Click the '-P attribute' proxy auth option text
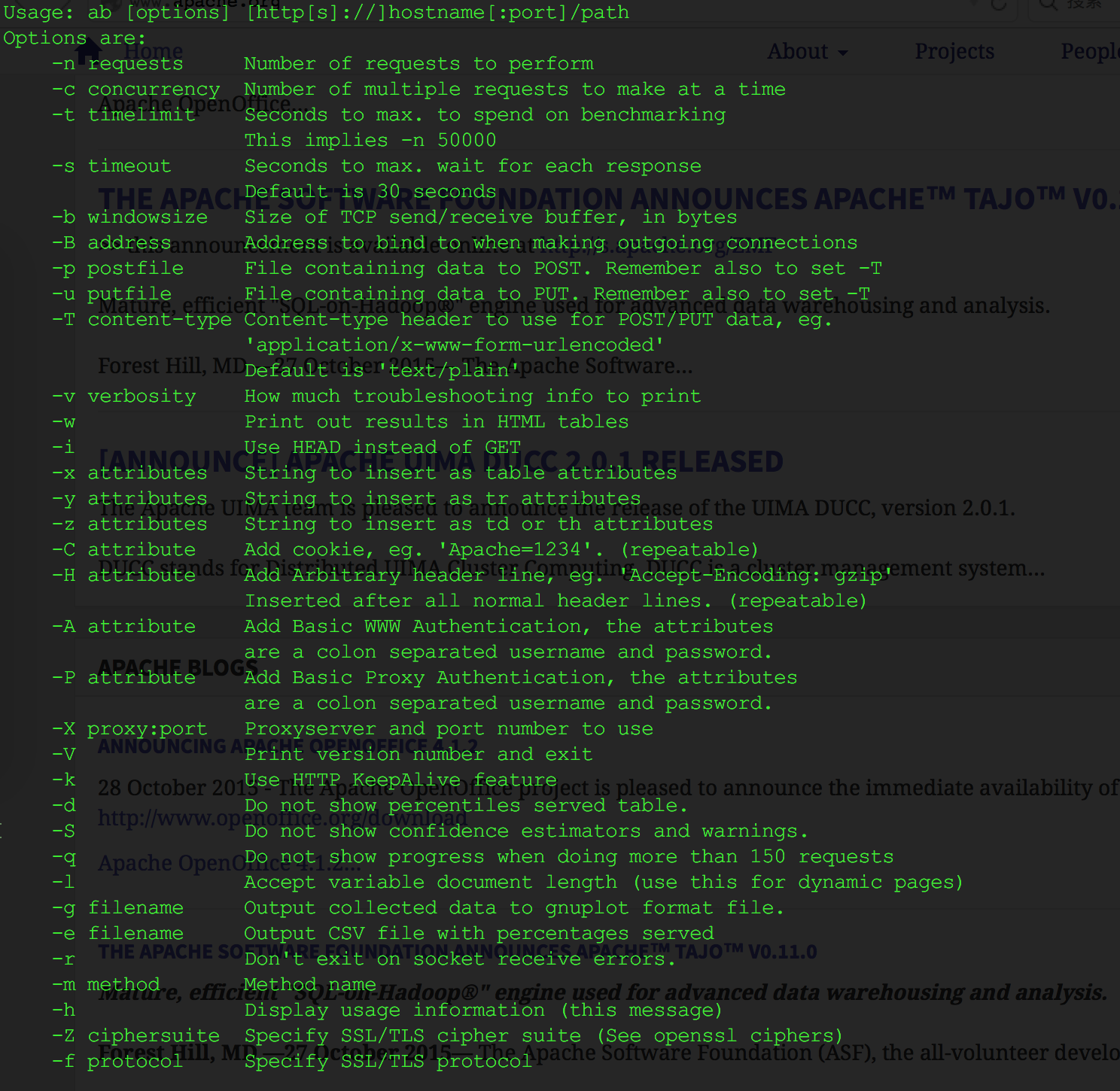Viewport: 1120px width, 1091px height. [x=123, y=678]
